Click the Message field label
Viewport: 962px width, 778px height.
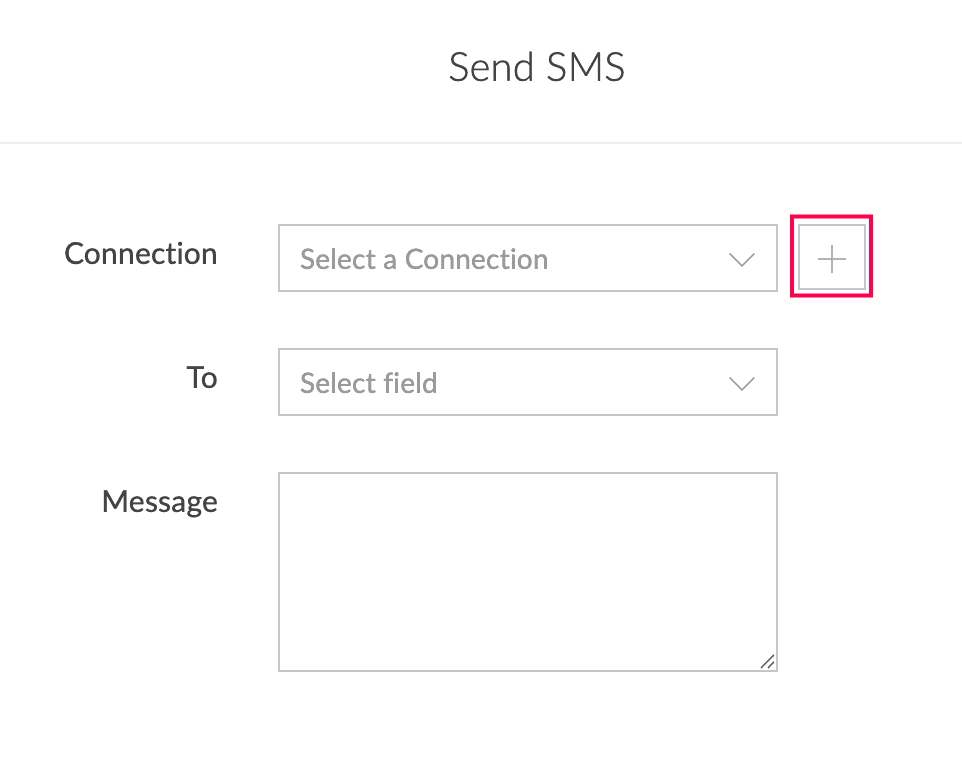160,502
